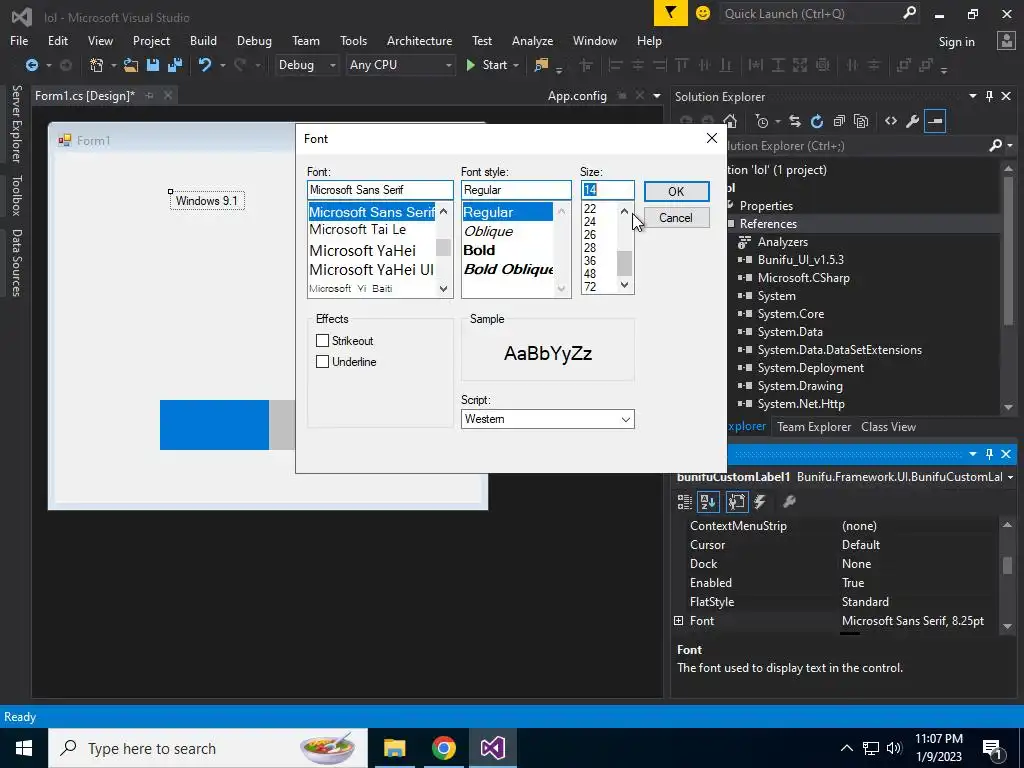The width and height of the screenshot is (1024, 768).
Task: Click the Size list scrollbar thumb
Action: click(624, 263)
